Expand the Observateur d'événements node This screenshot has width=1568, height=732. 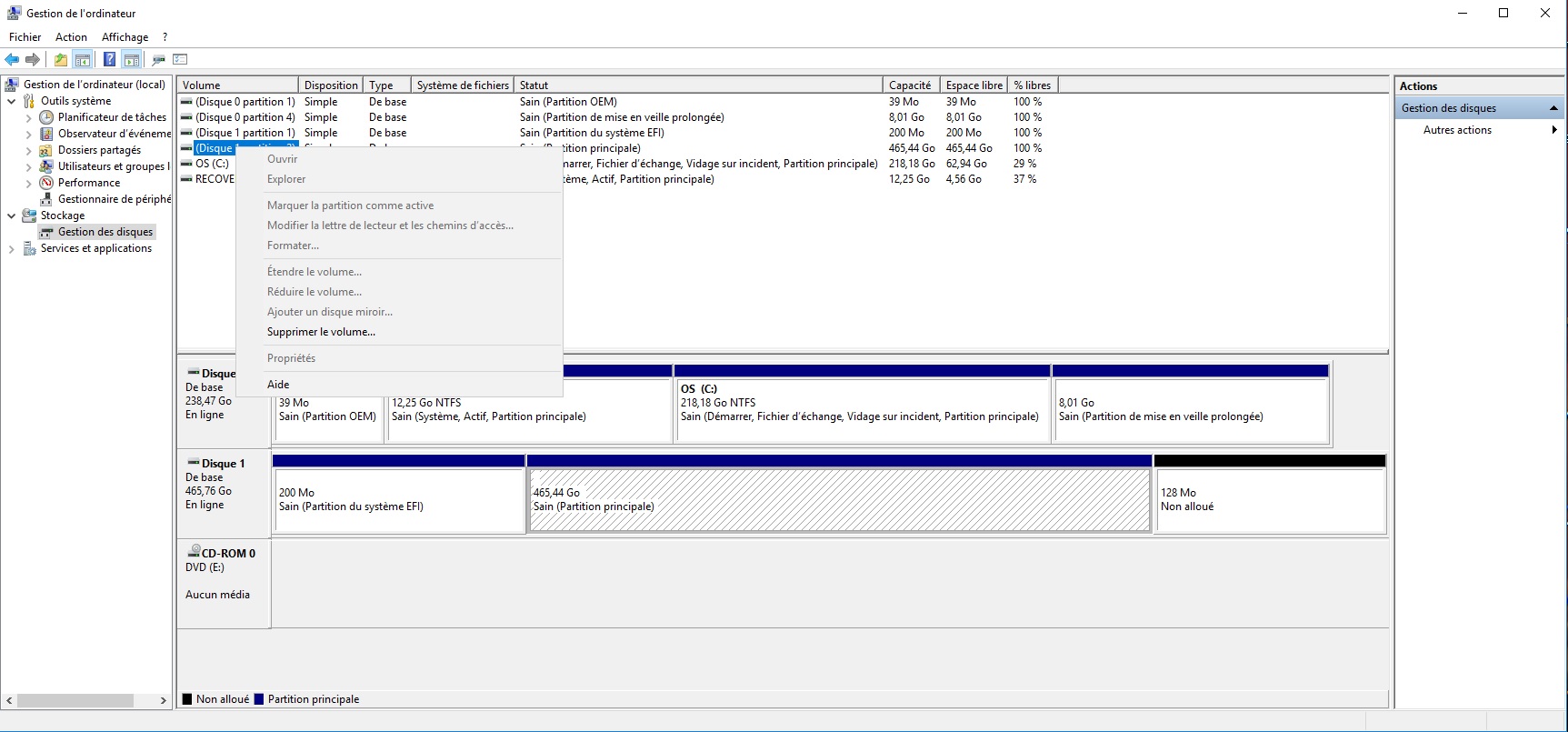(29, 134)
